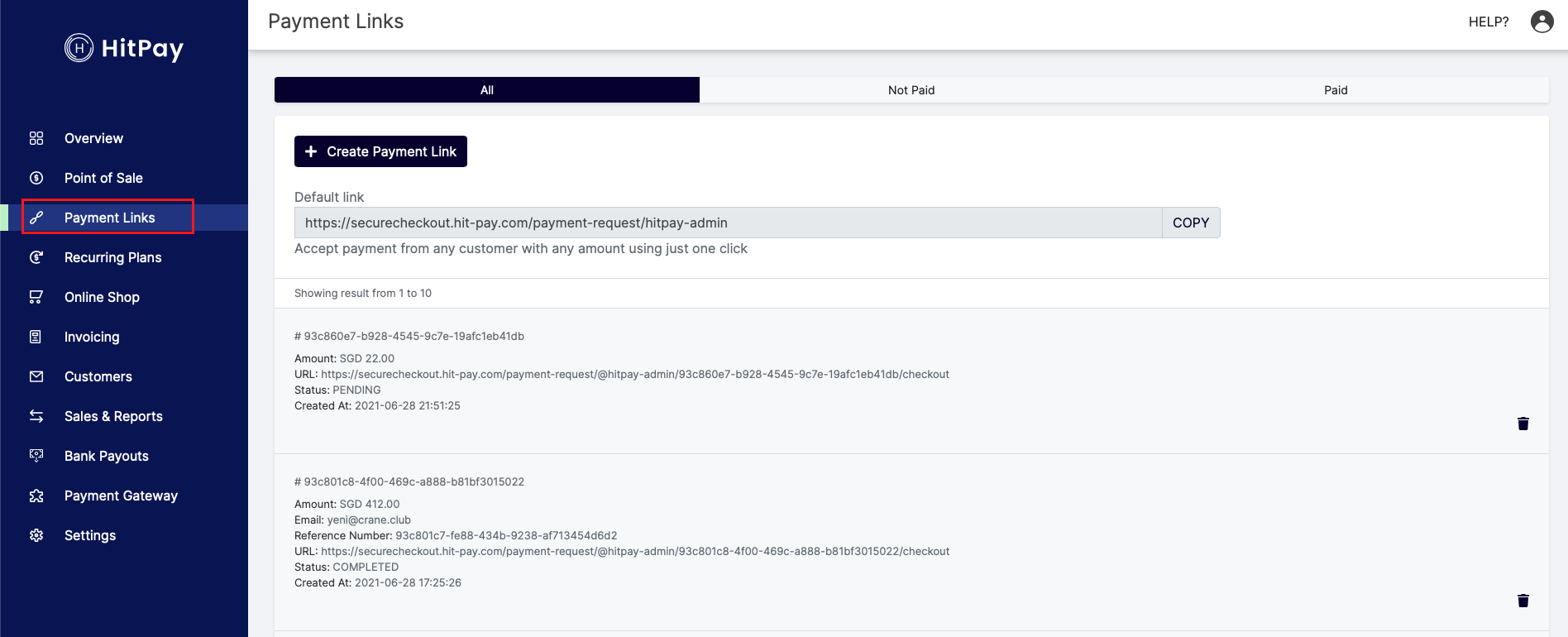
Task: Click the HitPay logo icon
Action: [x=79, y=48]
